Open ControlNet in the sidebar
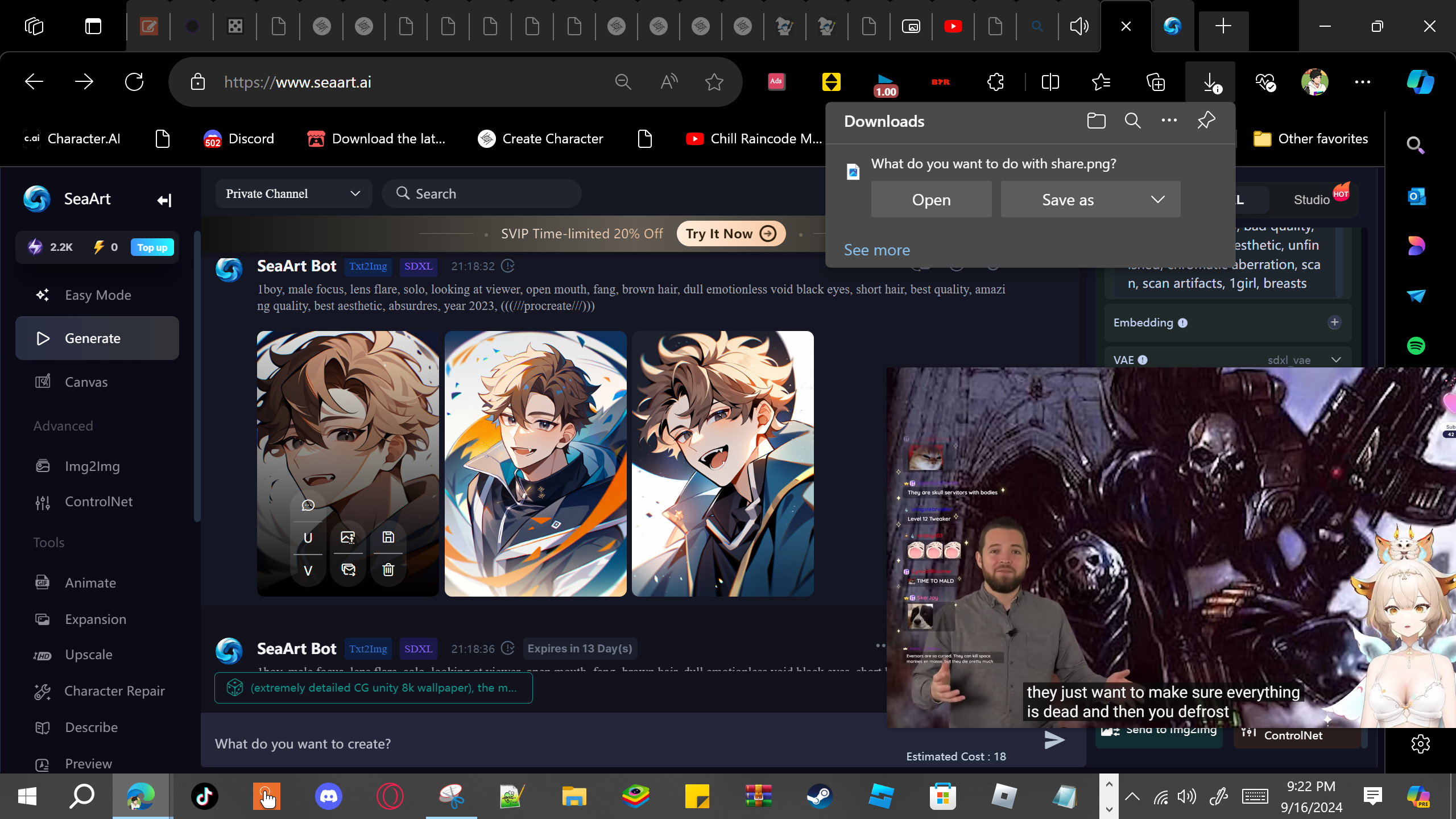This screenshot has height=819, width=1456. click(x=97, y=502)
